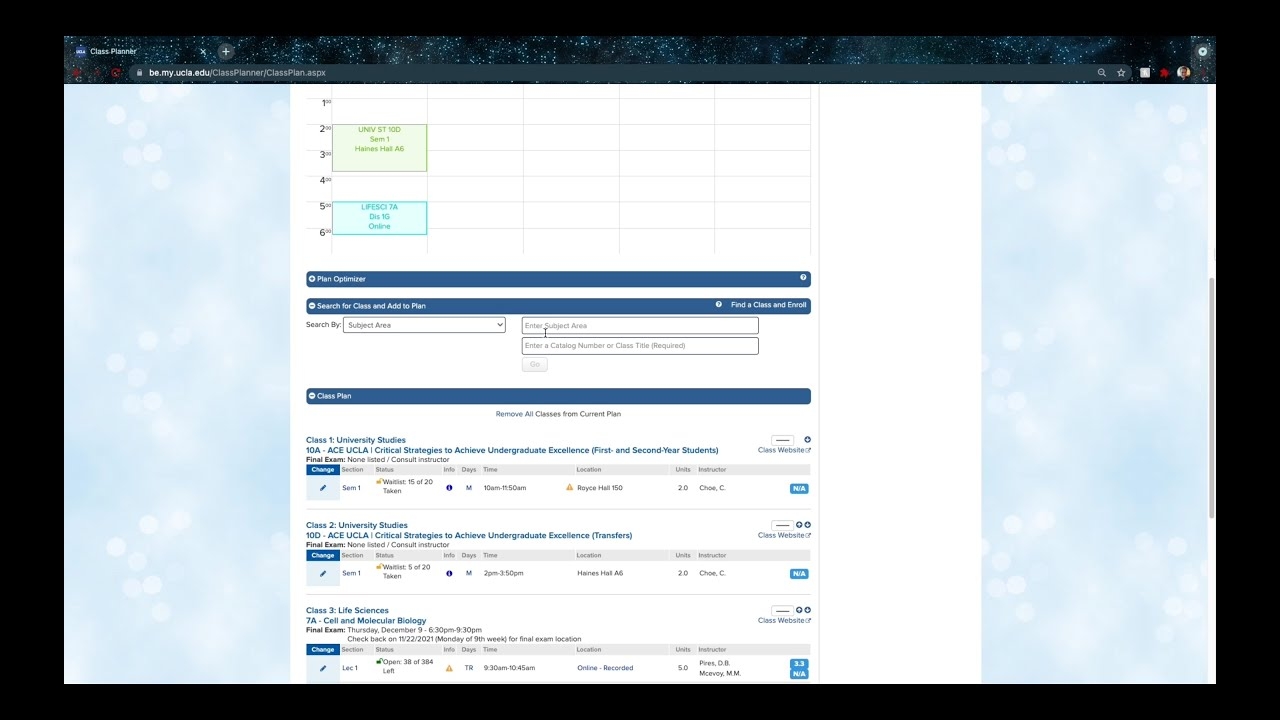Image resolution: width=1280 pixels, height=720 pixels.
Task: Select the Class Planner browser tab
Action: click(113, 51)
